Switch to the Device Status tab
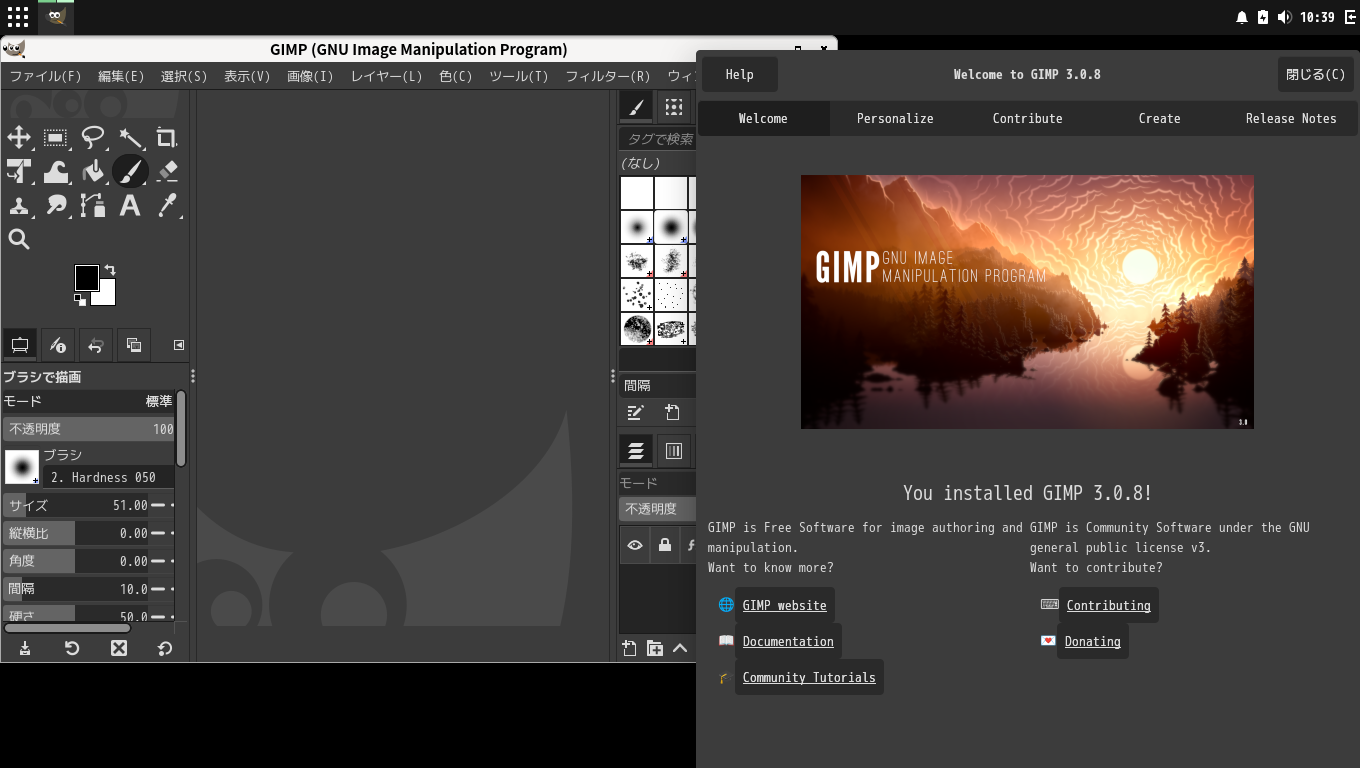Screen dimensions: 1360x768 pos(57,345)
